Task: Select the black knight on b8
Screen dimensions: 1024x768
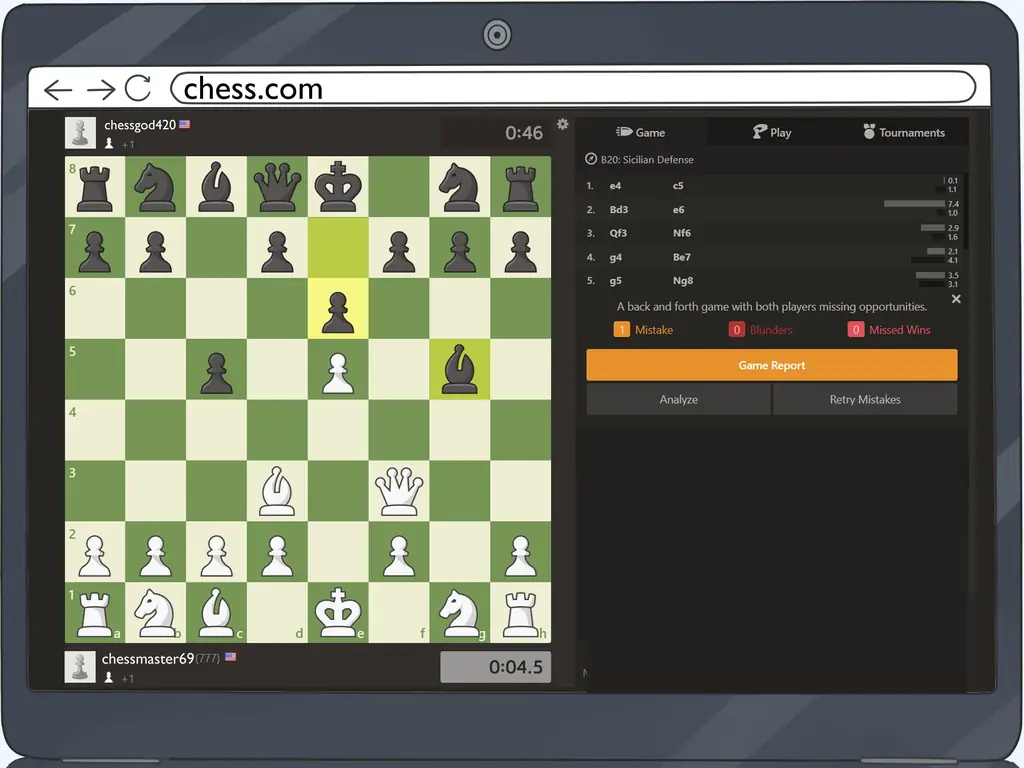Action: [155, 186]
